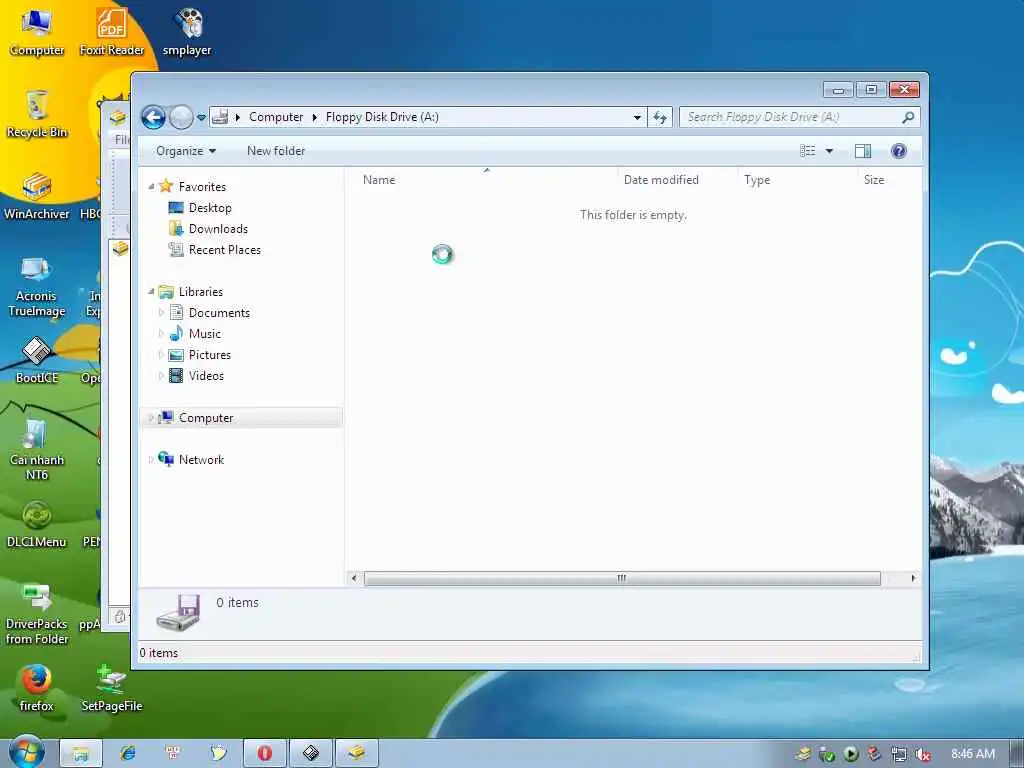Click the WinArchiver taskbar button
The height and width of the screenshot is (768, 1024).
click(357, 754)
